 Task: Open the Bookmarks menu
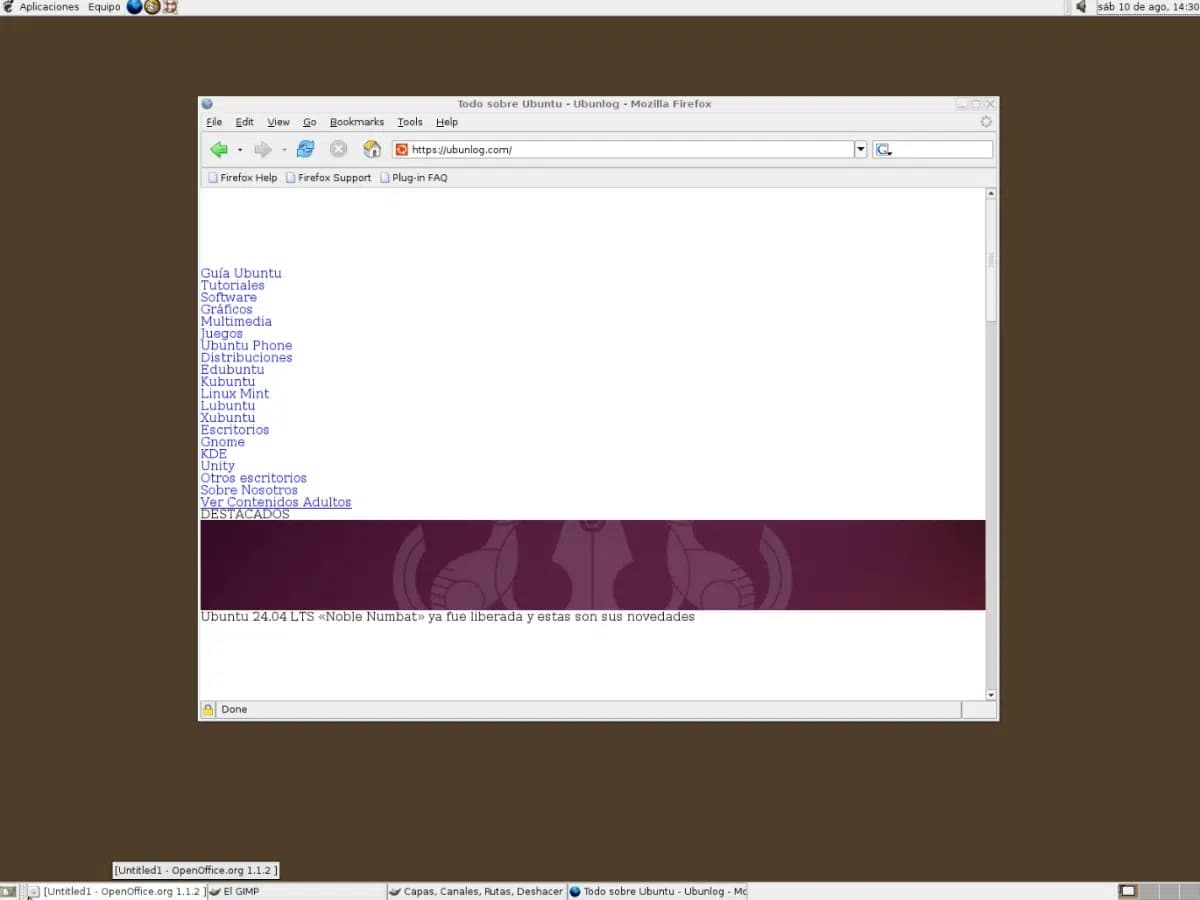[356, 122]
